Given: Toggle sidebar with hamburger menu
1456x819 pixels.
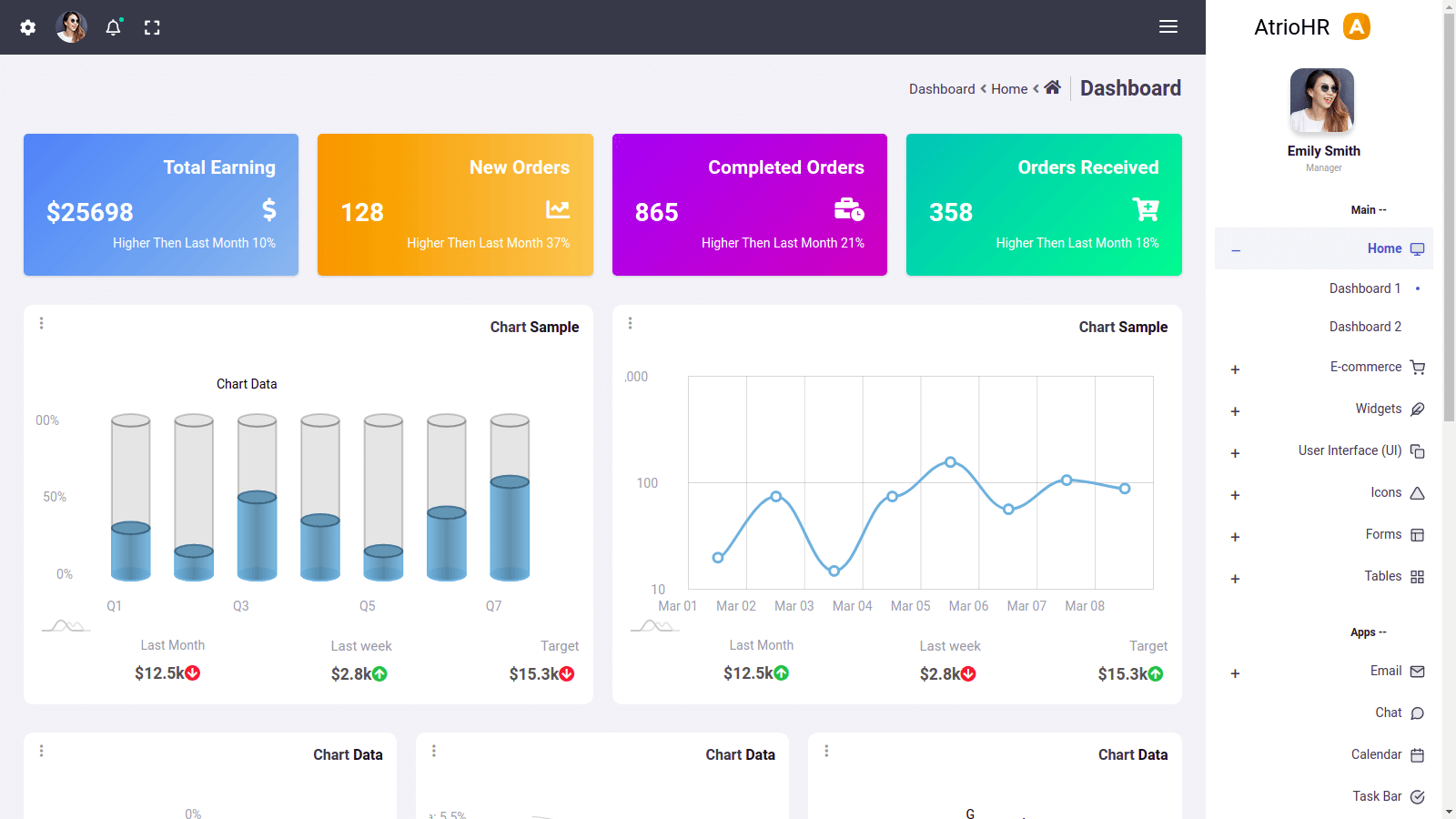Looking at the screenshot, I should [1168, 27].
